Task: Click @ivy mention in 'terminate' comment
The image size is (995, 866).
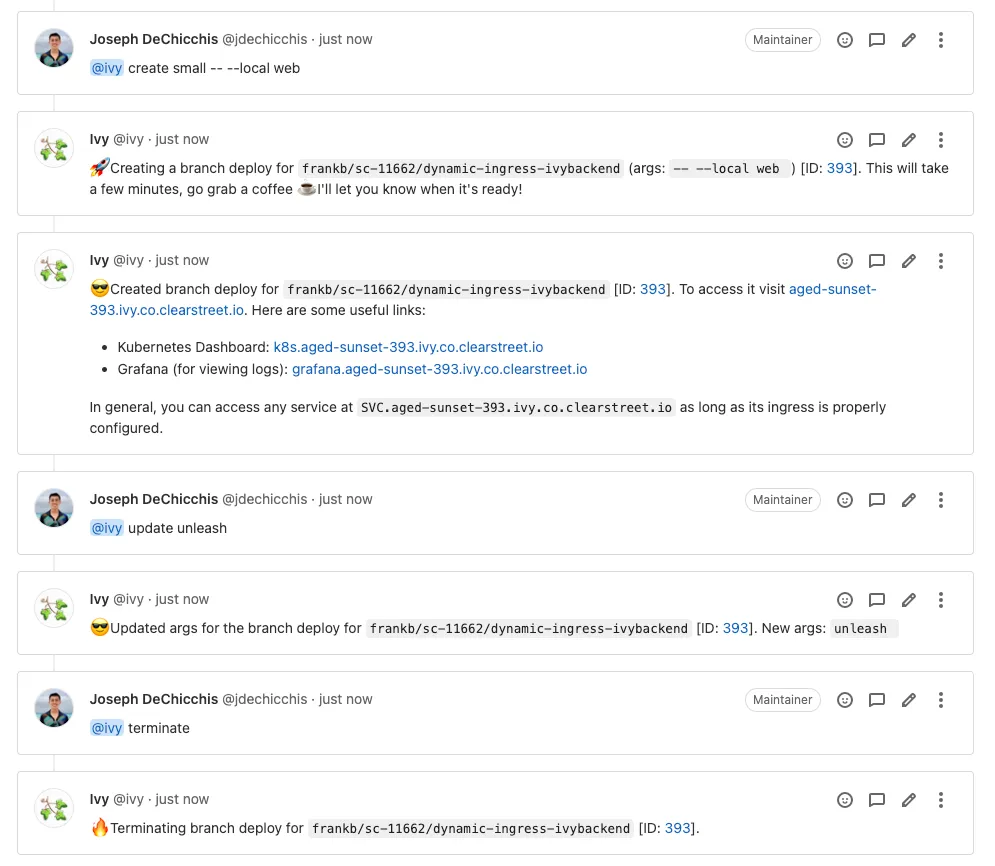Action: point(107,729)
